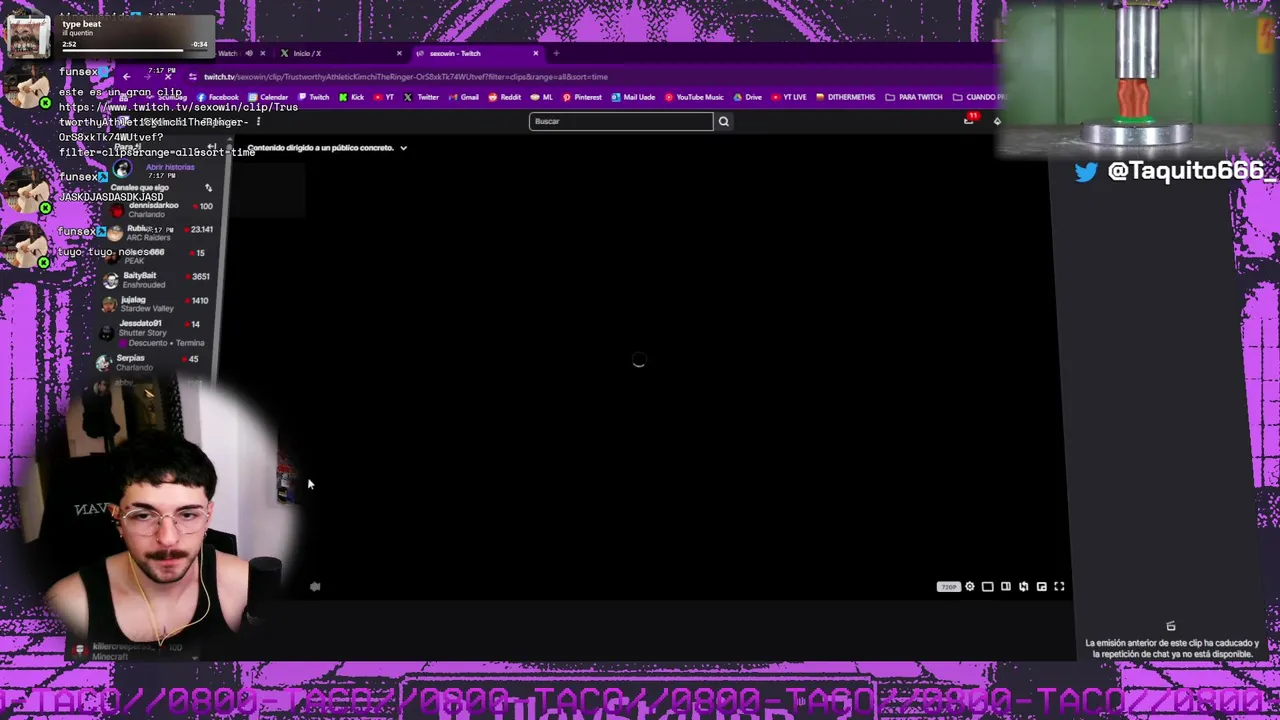This screenshot has height=720, width=1280.
Task: Open the Gmail bookmark
Action: pyautogui.click(x=463, y=97)
